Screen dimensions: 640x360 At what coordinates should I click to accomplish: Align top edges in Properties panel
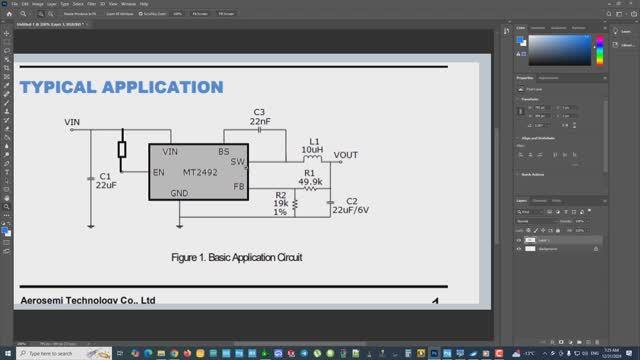(555, 155)
